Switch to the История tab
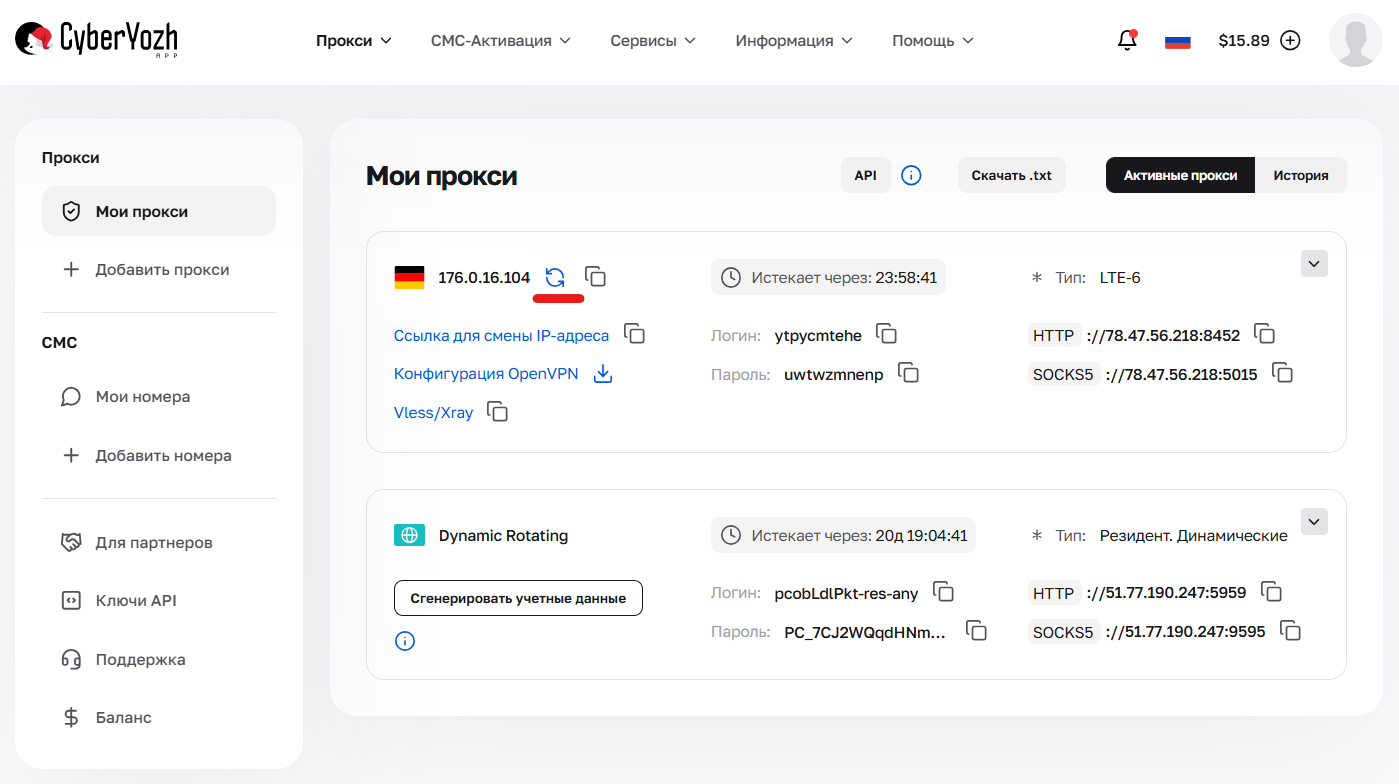Screen dimensions: 1399x784 click(1301, 174)
